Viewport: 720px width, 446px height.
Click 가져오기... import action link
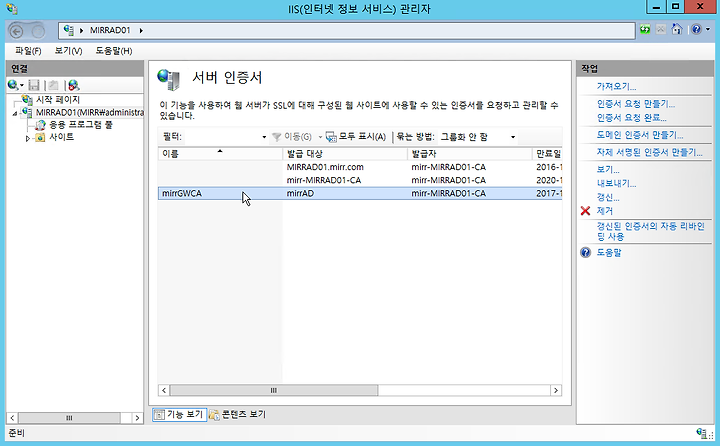[x=616, y=86]
